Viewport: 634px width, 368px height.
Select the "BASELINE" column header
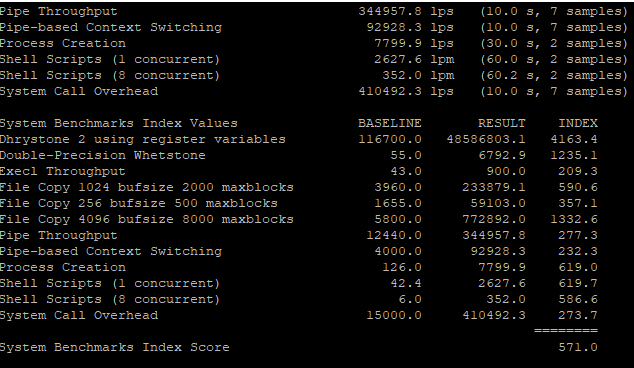390,123
